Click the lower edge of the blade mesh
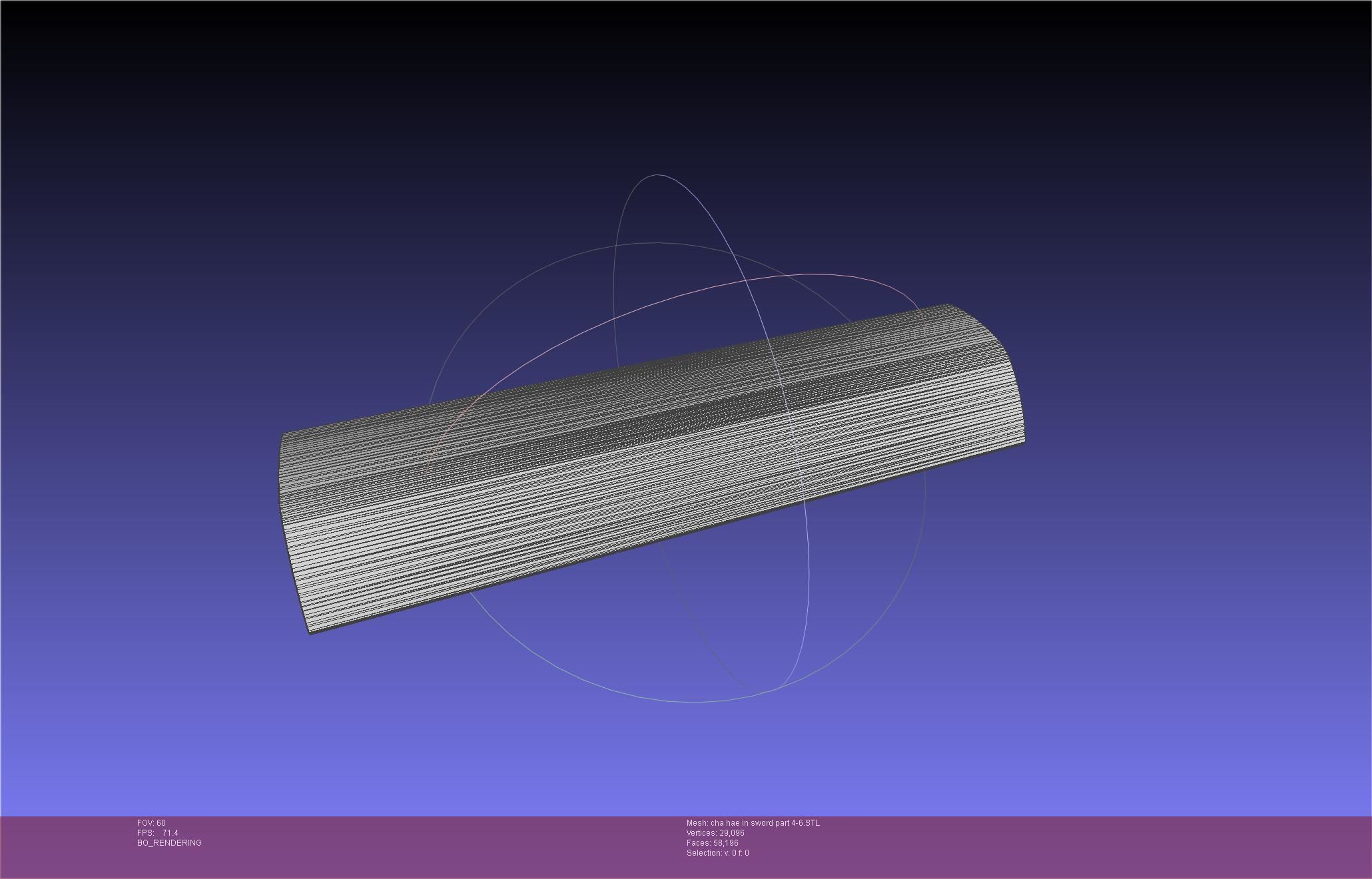Screen dimensions: 1372x879 coord(666,538)
